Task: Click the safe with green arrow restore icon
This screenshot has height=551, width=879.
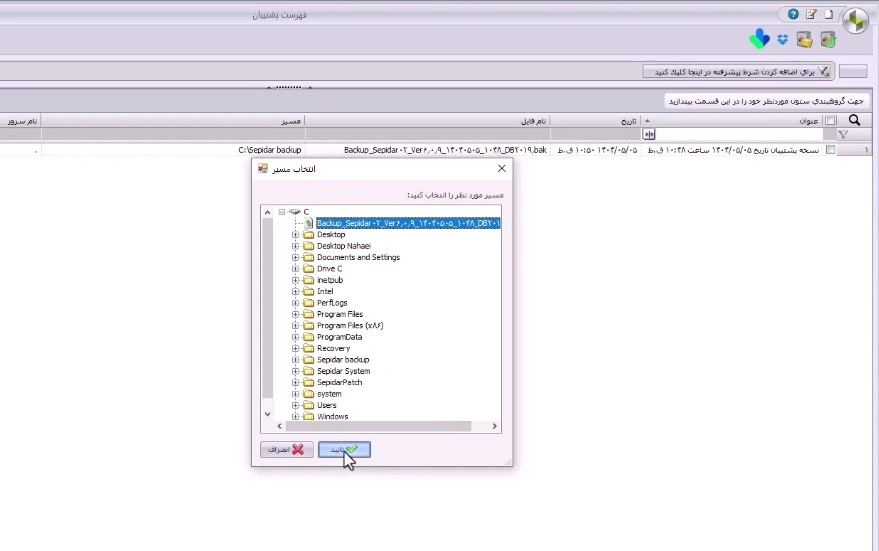Action: pyautogui.click(x=828, y=39)
